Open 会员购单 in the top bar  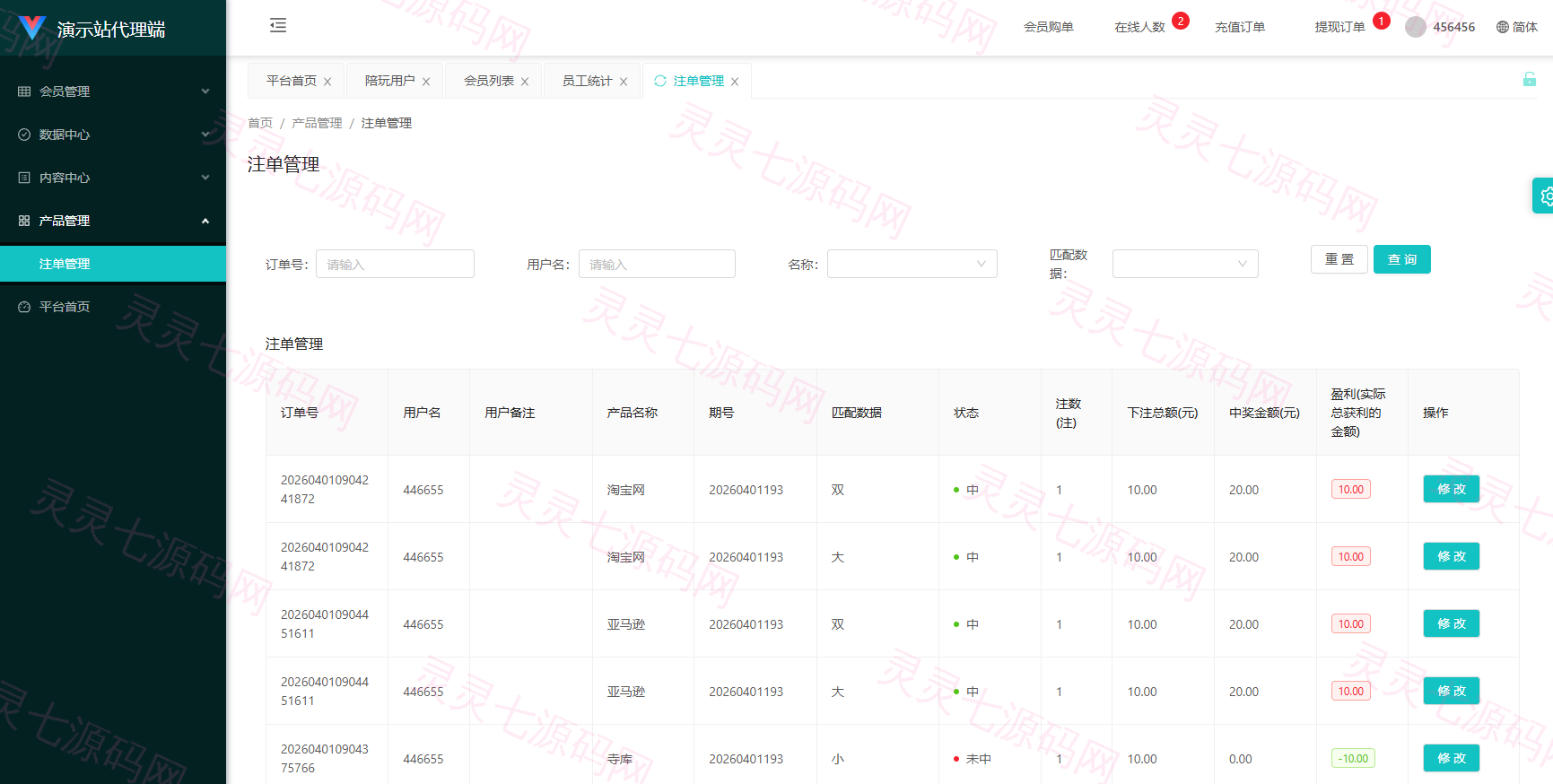point(1049,27)
